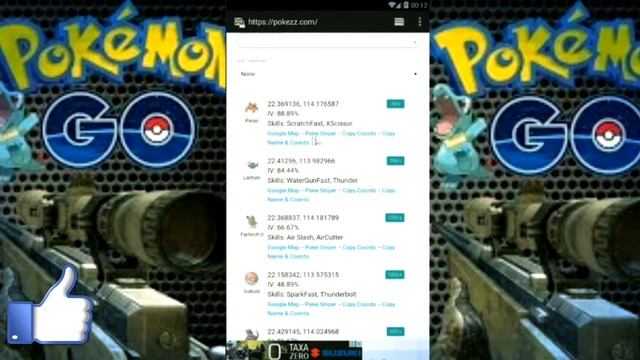Click the Voltorb Pokémon icon
Viewport: 640px width, 360px height.
(251, 278)
